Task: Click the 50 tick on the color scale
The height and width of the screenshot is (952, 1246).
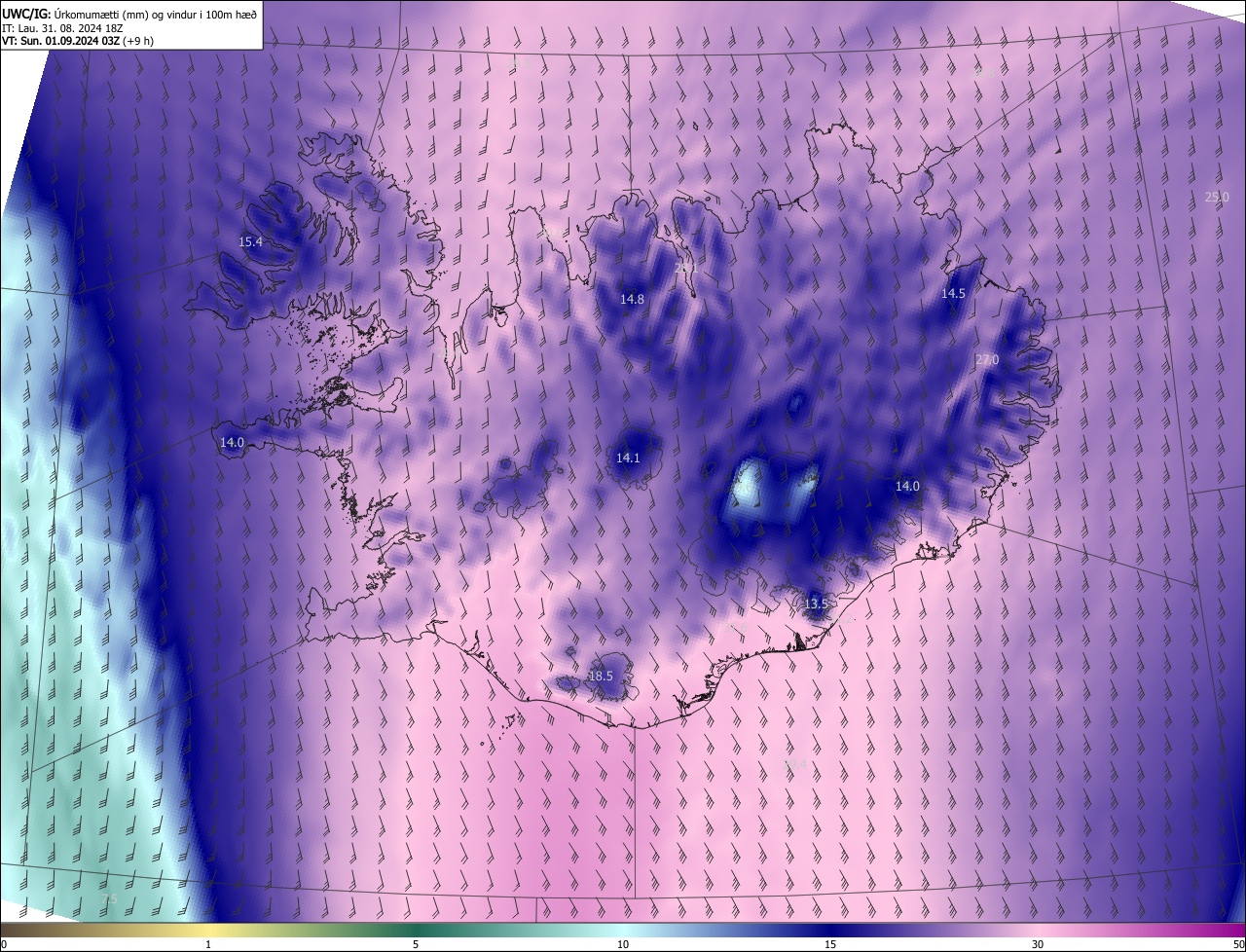Action: [1238, 944]
